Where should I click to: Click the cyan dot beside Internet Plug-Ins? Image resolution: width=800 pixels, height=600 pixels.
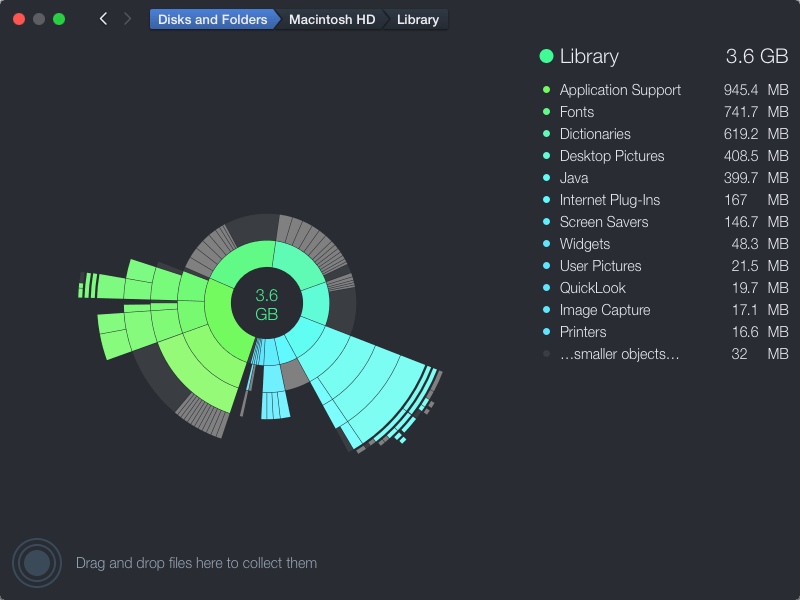(547, 200)
